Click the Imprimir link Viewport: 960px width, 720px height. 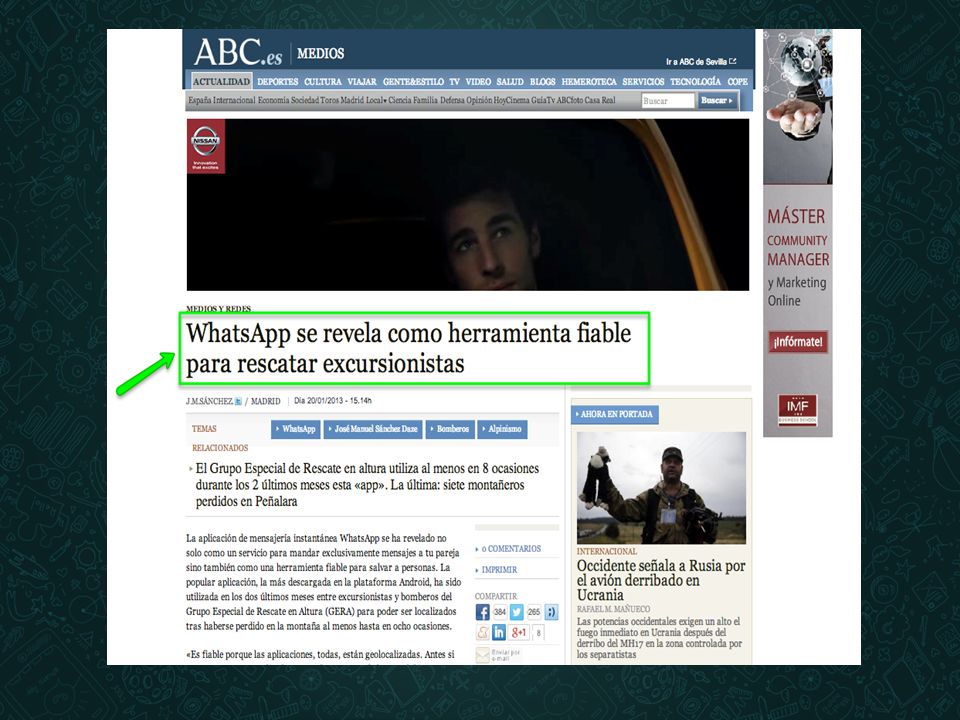pos(499,570)
